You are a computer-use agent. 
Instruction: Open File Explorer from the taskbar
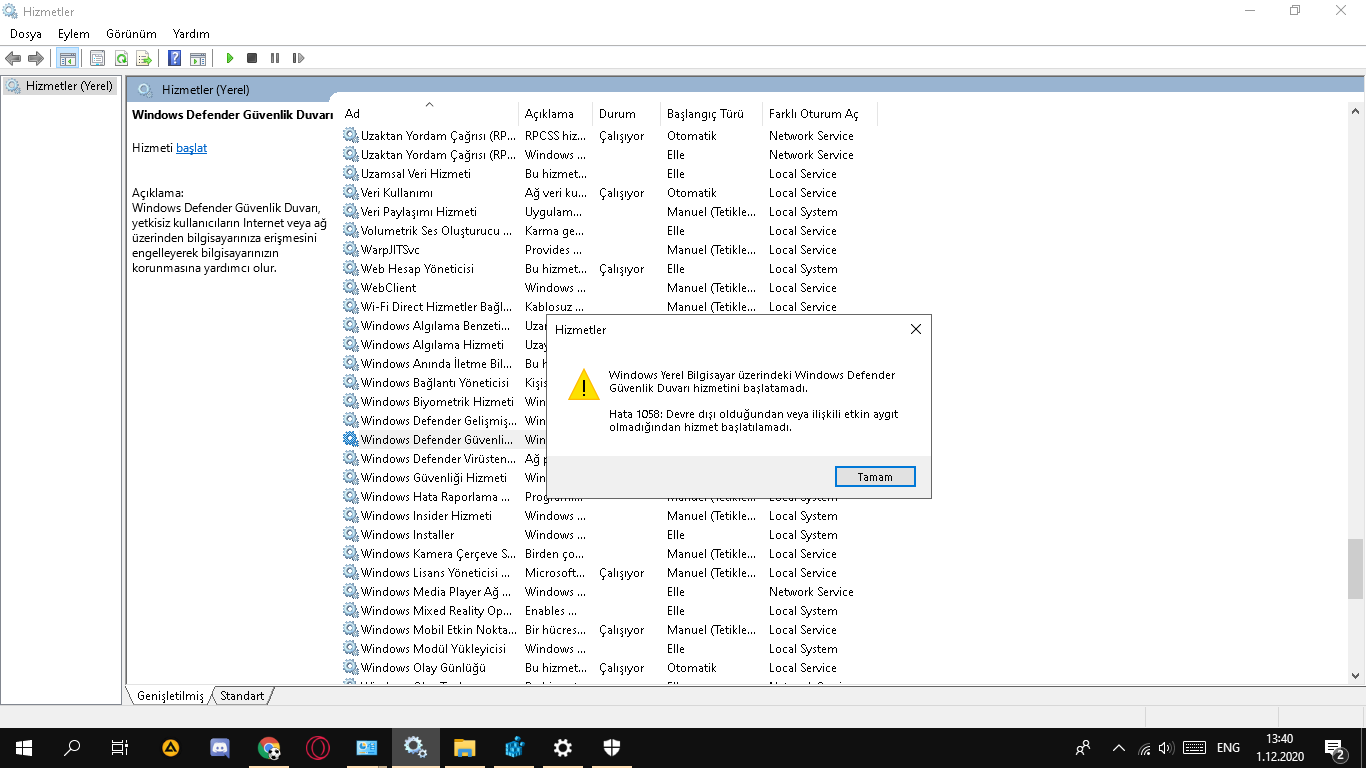pos(465,747)
